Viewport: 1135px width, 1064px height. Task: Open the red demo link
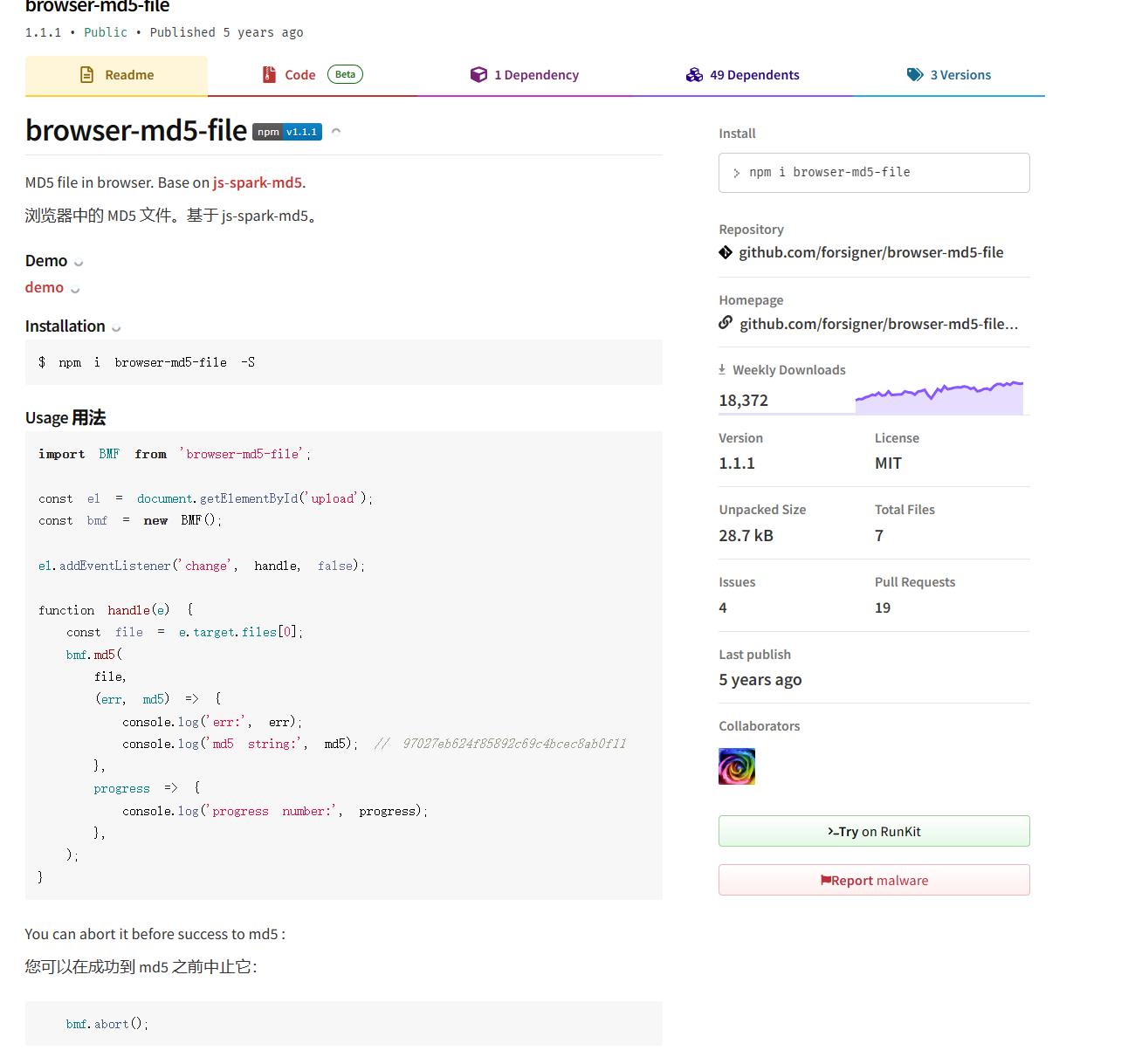click(45, 287)
